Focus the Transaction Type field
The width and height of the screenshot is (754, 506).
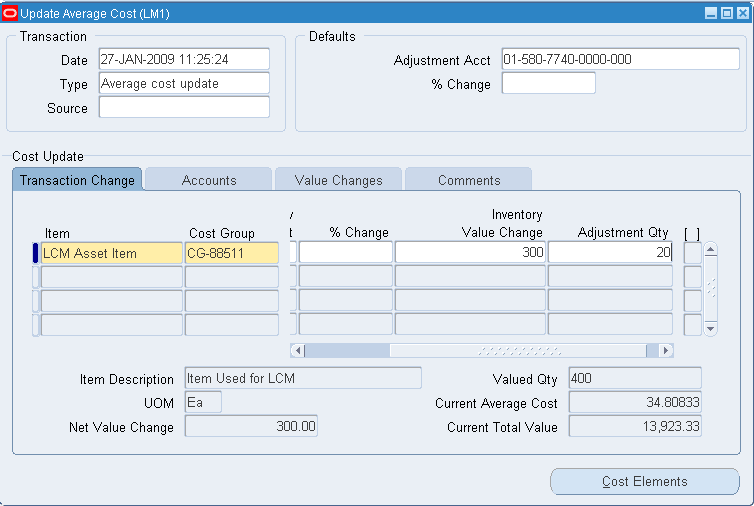184,83
